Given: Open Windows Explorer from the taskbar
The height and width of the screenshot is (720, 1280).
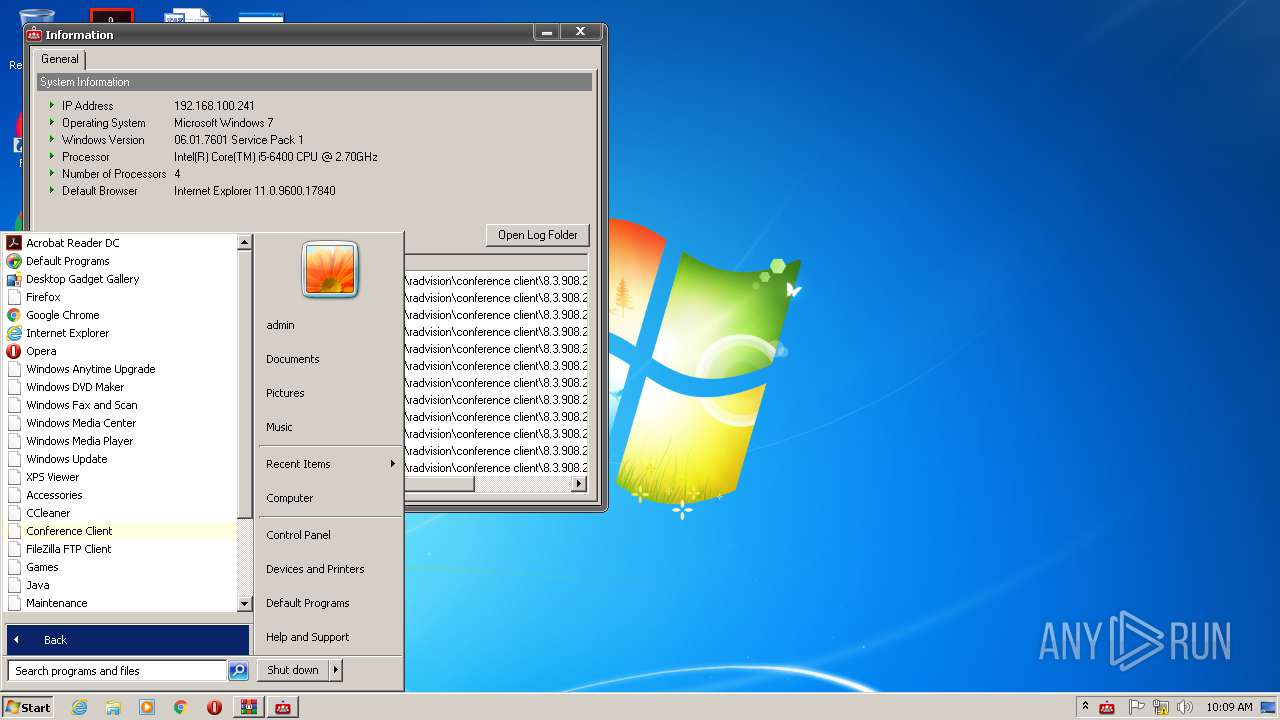Looking at the screenshot, I should coord(113,707).
